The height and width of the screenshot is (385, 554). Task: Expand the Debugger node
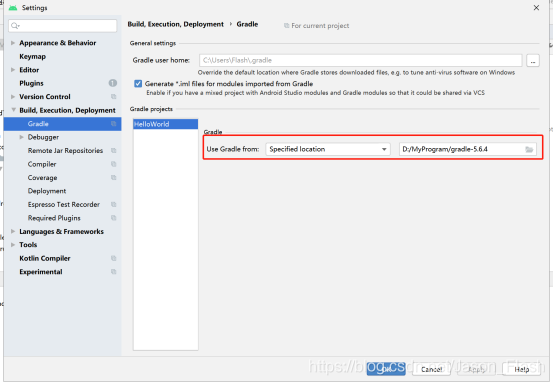(22, 137)
